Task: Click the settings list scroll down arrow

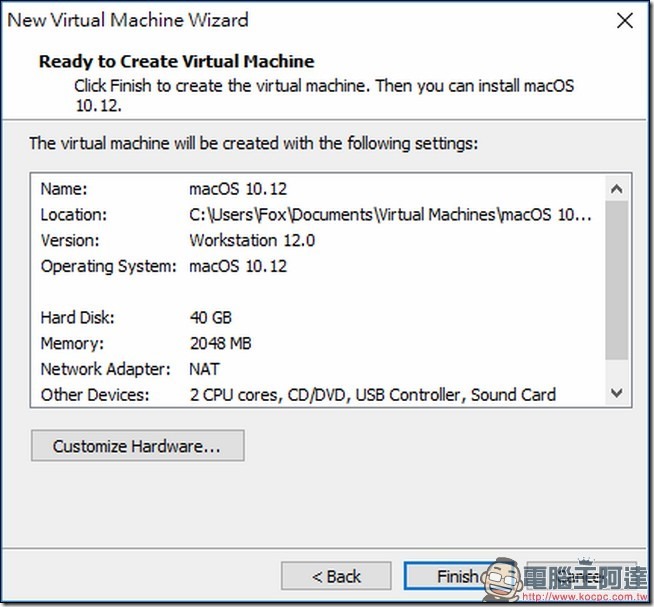Action: point(616,393)
